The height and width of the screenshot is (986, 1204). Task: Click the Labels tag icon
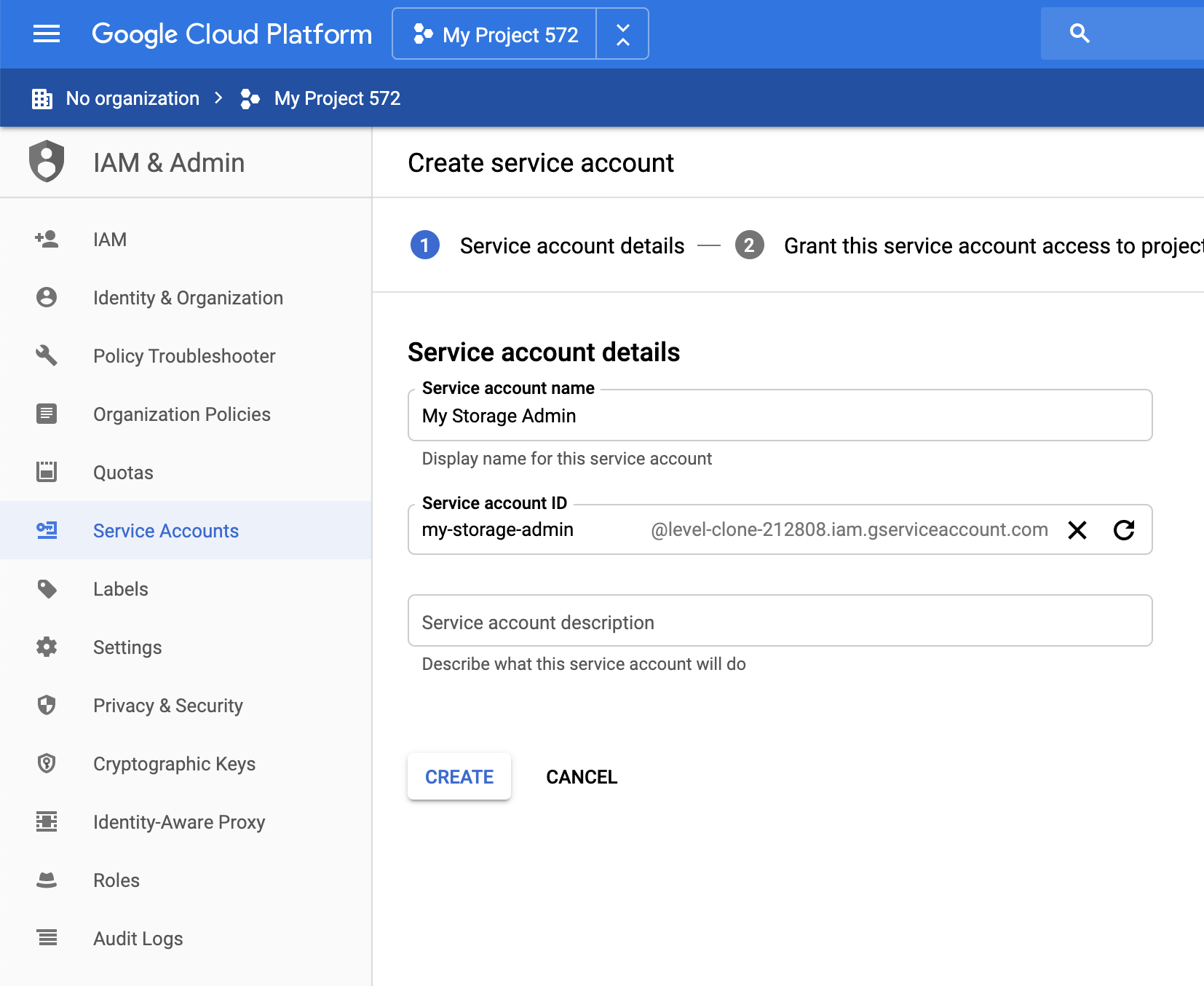(x=47, y=589)
